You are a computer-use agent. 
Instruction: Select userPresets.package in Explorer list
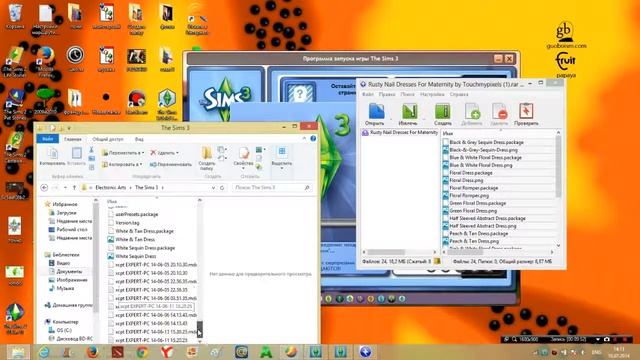(136, 214)
